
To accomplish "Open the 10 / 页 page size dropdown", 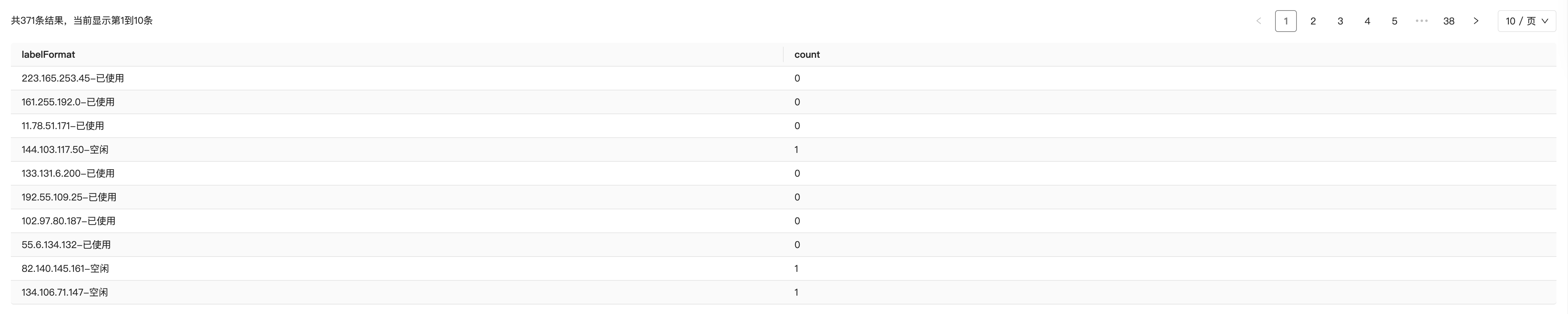I will [x=1526, y=21].
